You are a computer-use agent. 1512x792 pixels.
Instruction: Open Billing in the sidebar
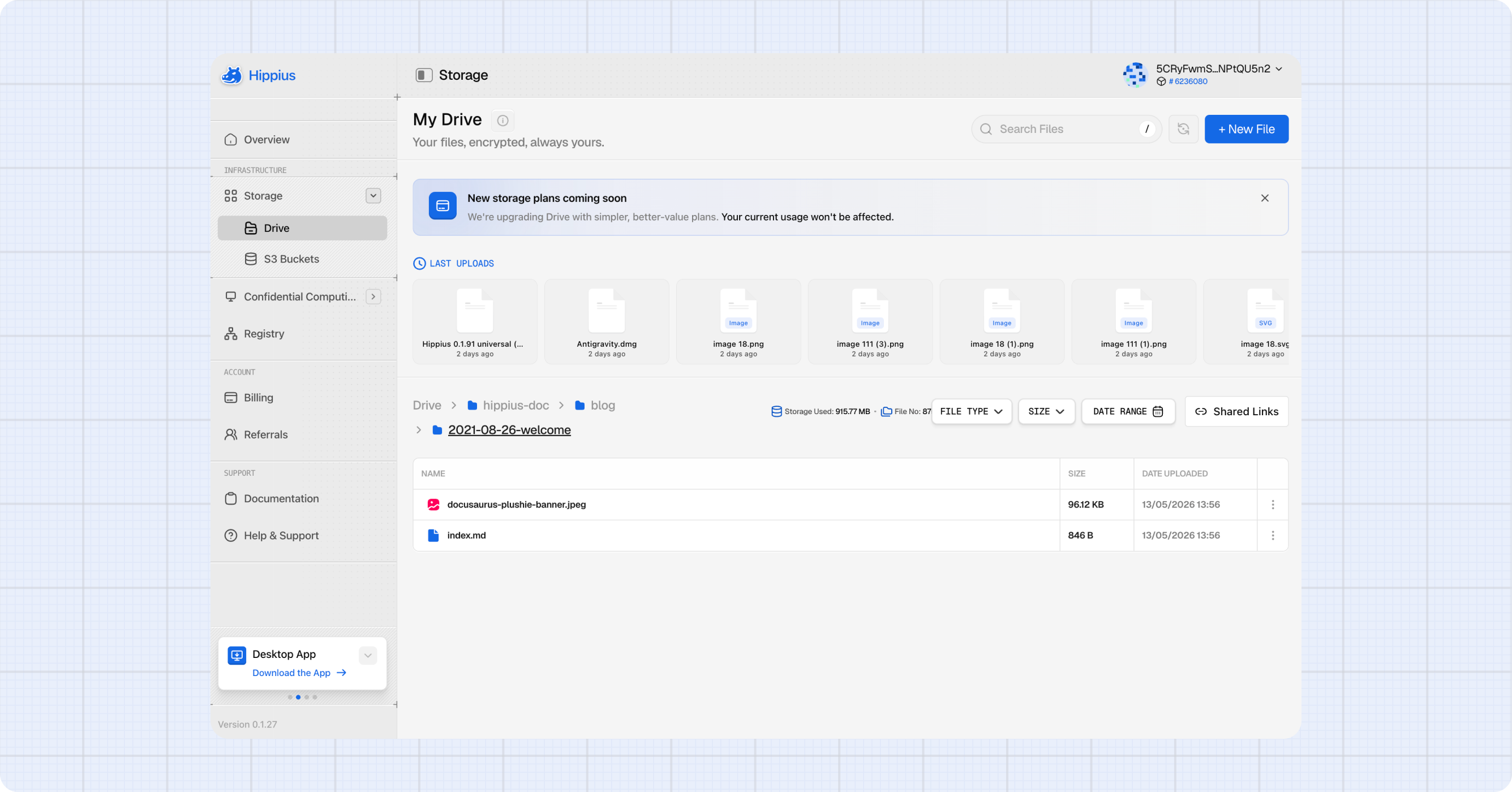(303, 398)
